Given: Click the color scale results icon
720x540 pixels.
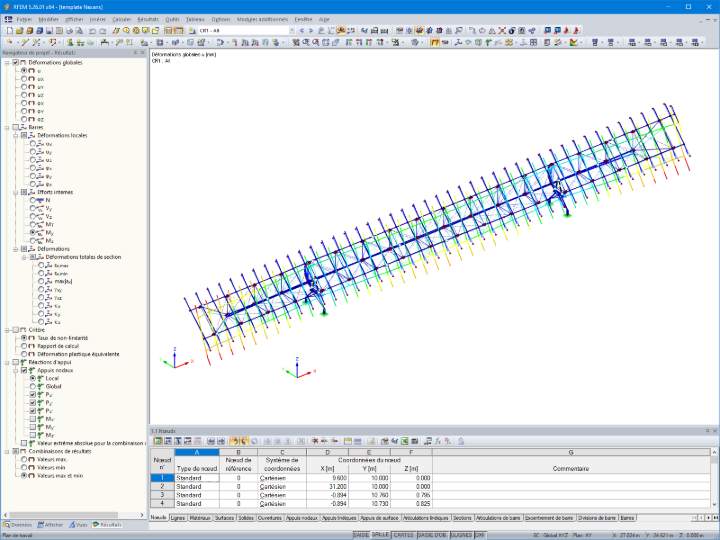Looking at the screenshot, I should pos(574,43).
